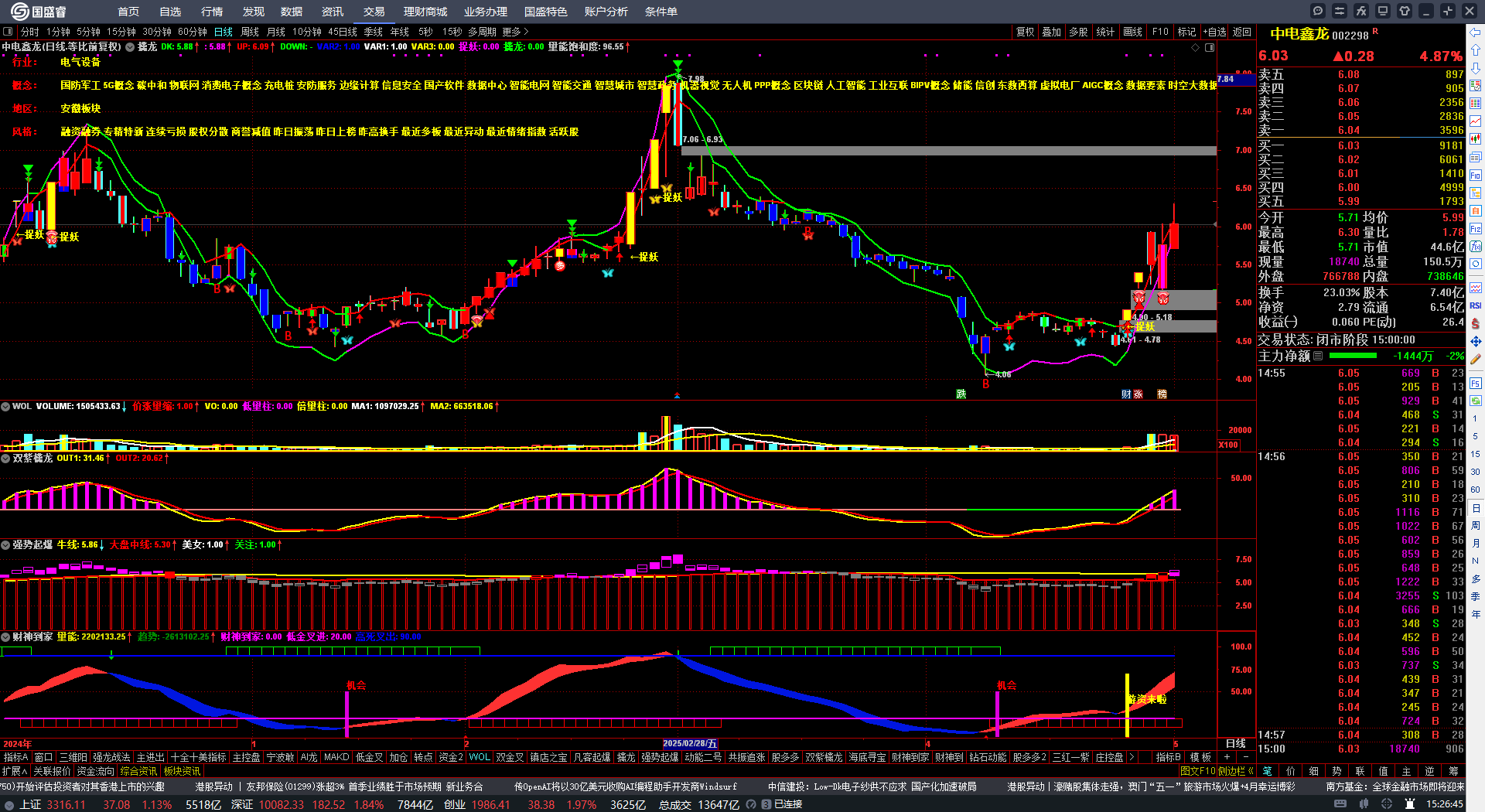This screenshot has width=1485, height=812.
Task: Open the 行情 menu
Action: [212, 12]
